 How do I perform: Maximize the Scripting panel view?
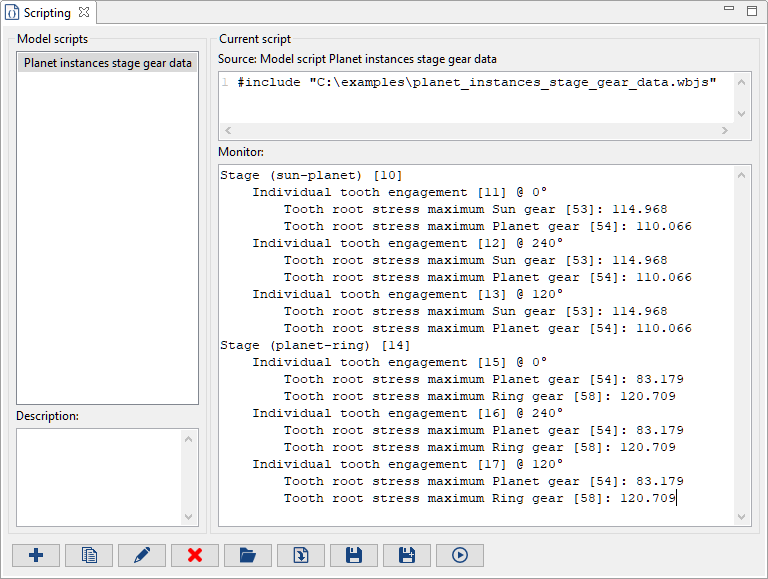[x=752, y=10]
